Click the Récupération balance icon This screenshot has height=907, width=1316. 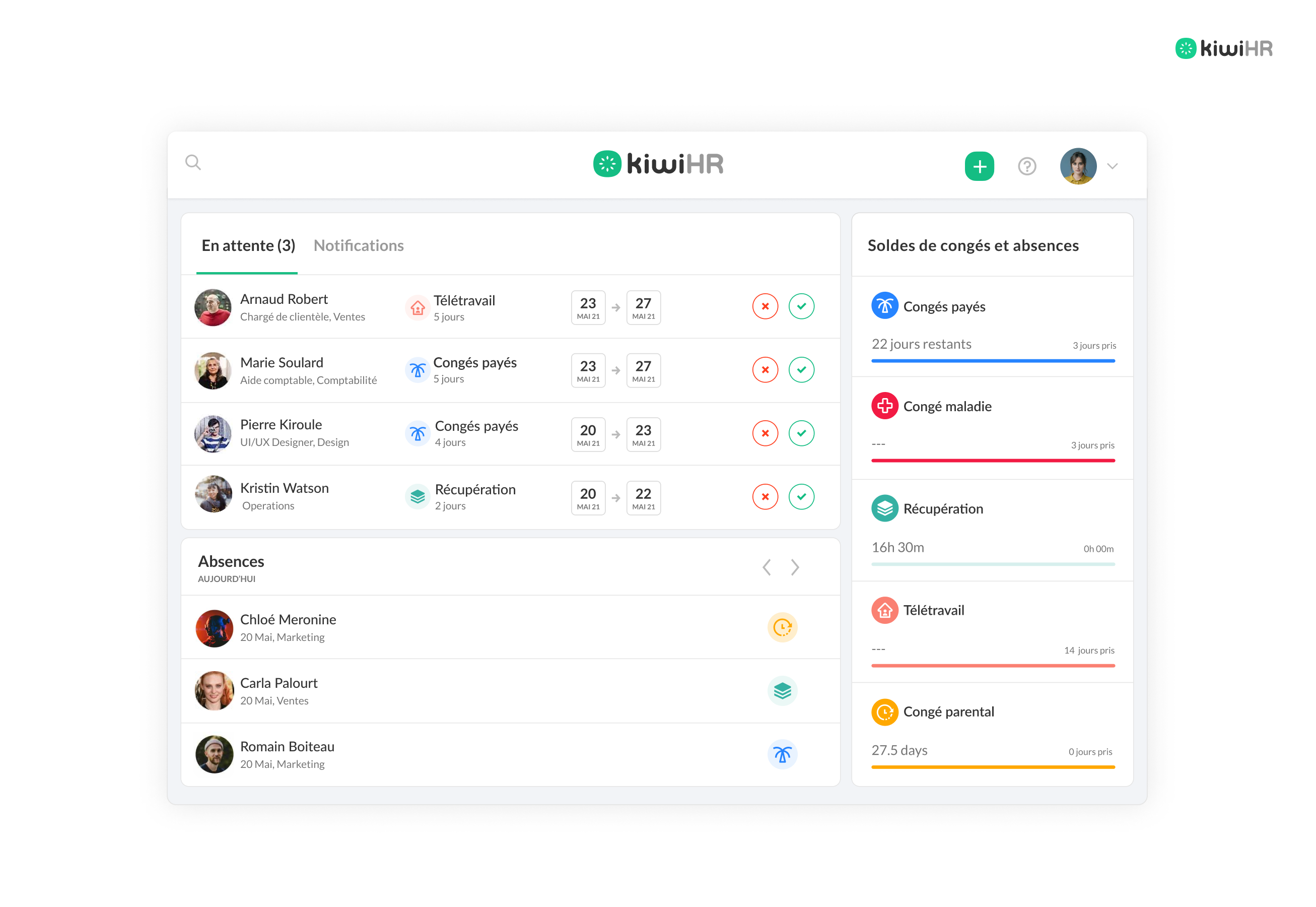tap(884, 508)
